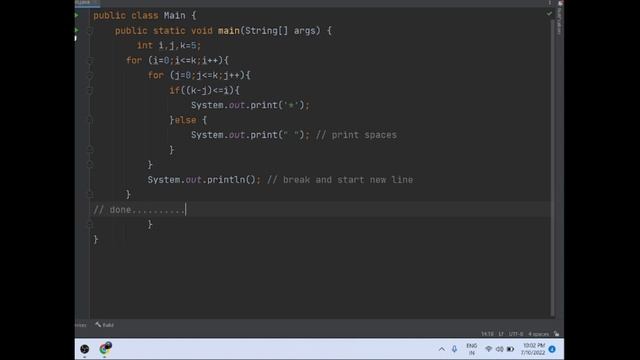Image resolution: width=640 pixels, height=360 pixels.
Task: Click run gutter icon beside class Main
Action: point(76,16)
